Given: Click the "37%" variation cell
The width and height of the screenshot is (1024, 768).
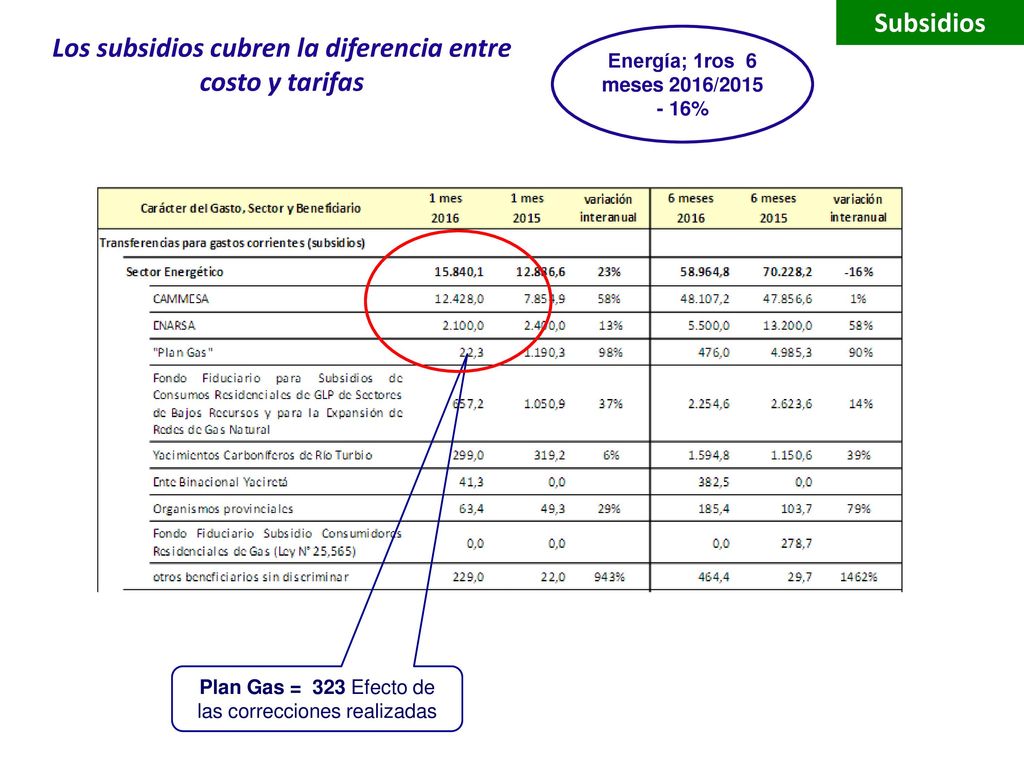Looking at the screenshot, I should point(611,404).
